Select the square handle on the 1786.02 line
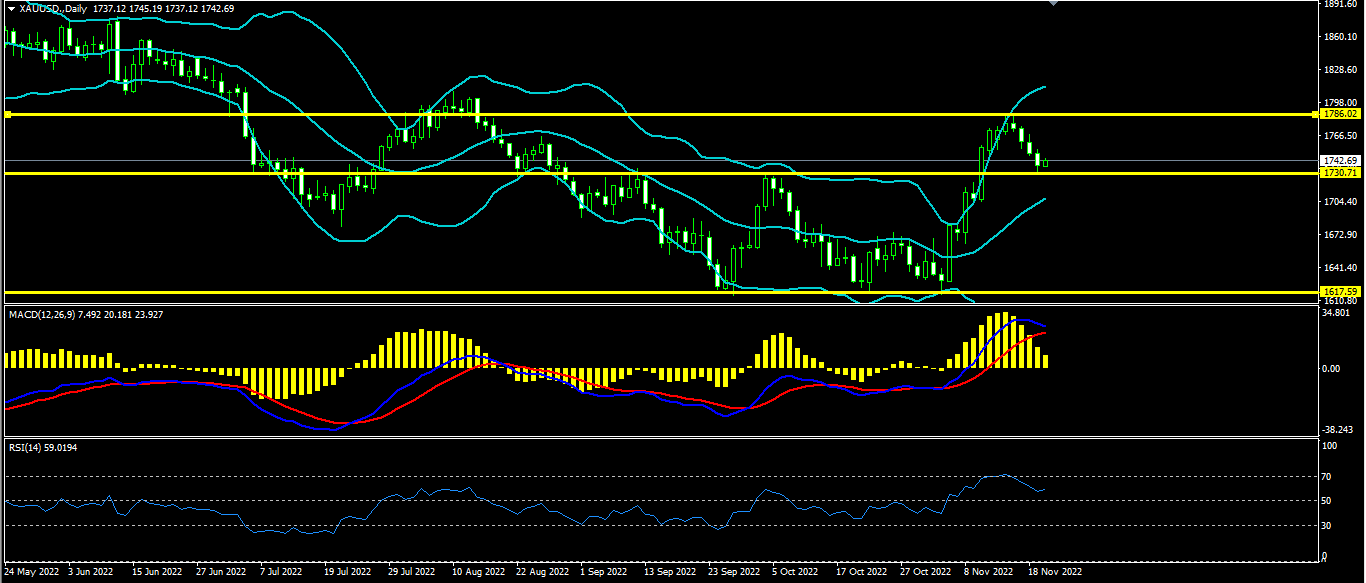This screenshot has height=583, width=1366. point(7,115)
